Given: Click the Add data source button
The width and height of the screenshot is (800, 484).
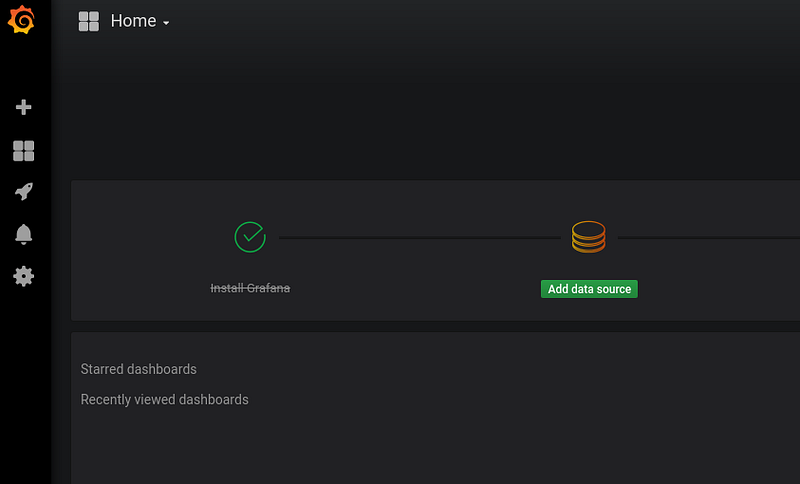Looking at the screenshot, I should point(589,289).
